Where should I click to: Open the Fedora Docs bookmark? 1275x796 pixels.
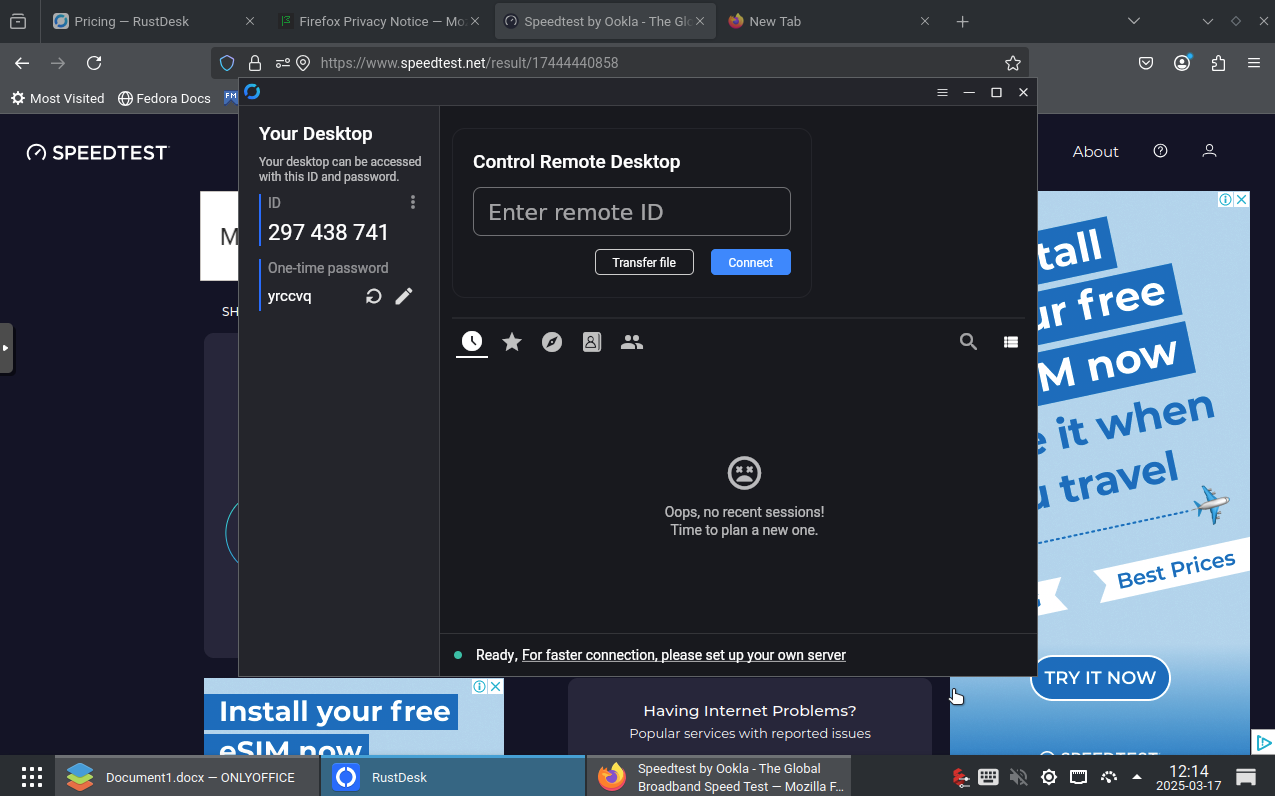(x=164, y=98)
